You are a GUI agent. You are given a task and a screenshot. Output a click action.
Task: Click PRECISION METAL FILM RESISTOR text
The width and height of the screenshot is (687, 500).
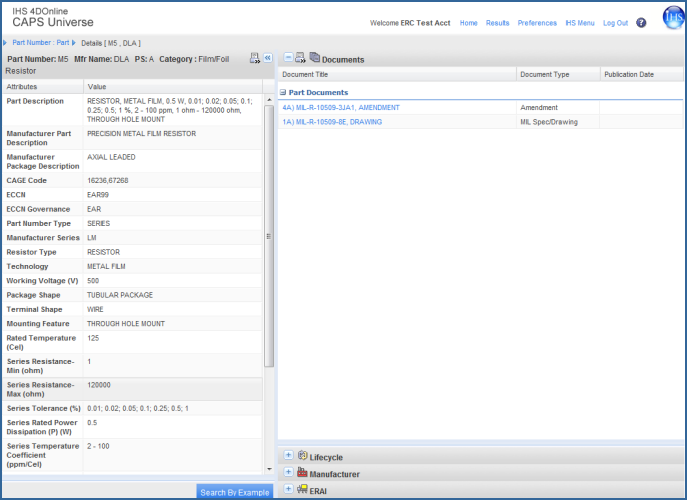142,133
